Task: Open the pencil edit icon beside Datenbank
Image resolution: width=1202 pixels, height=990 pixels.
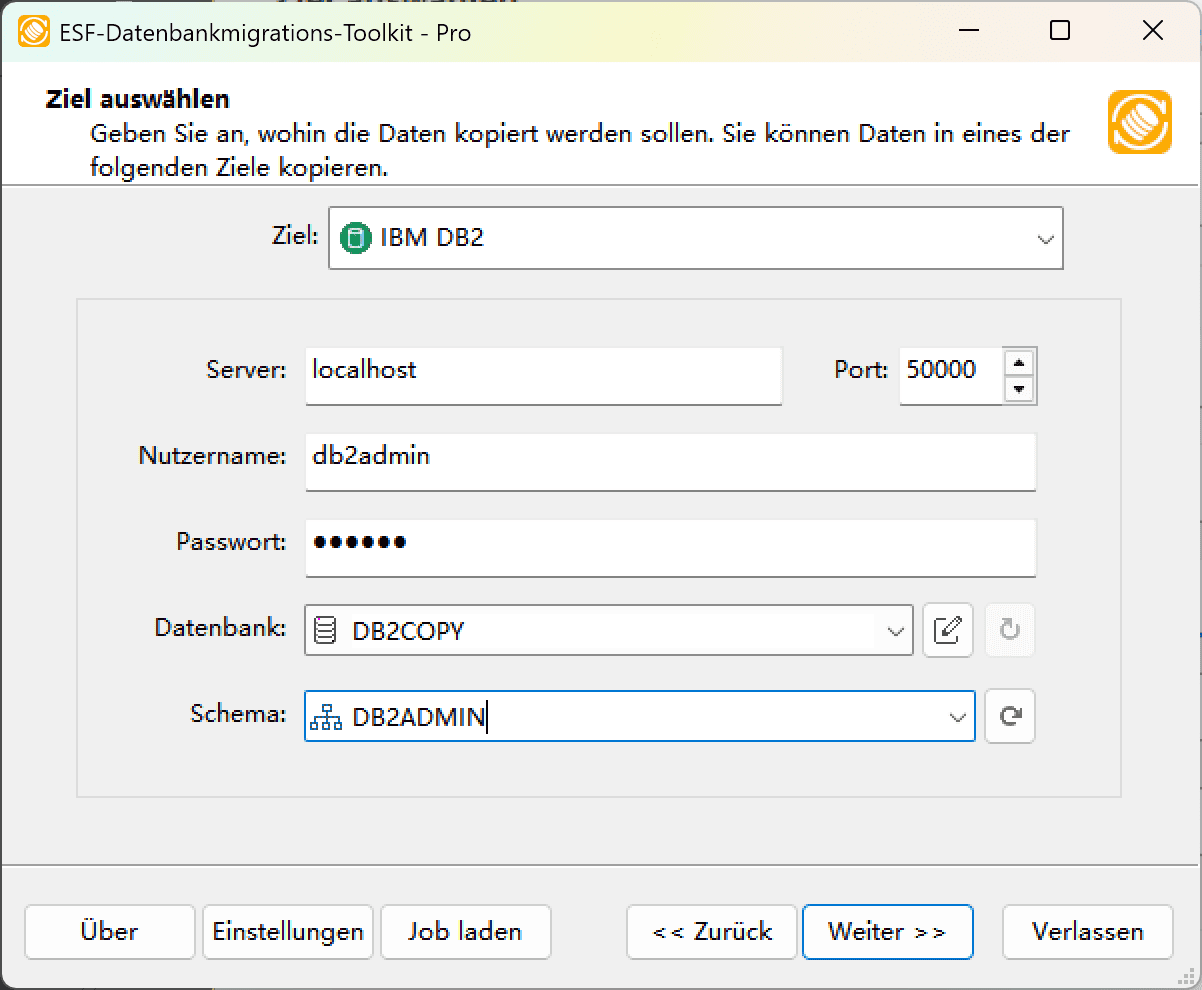Action: coord(948,630)
